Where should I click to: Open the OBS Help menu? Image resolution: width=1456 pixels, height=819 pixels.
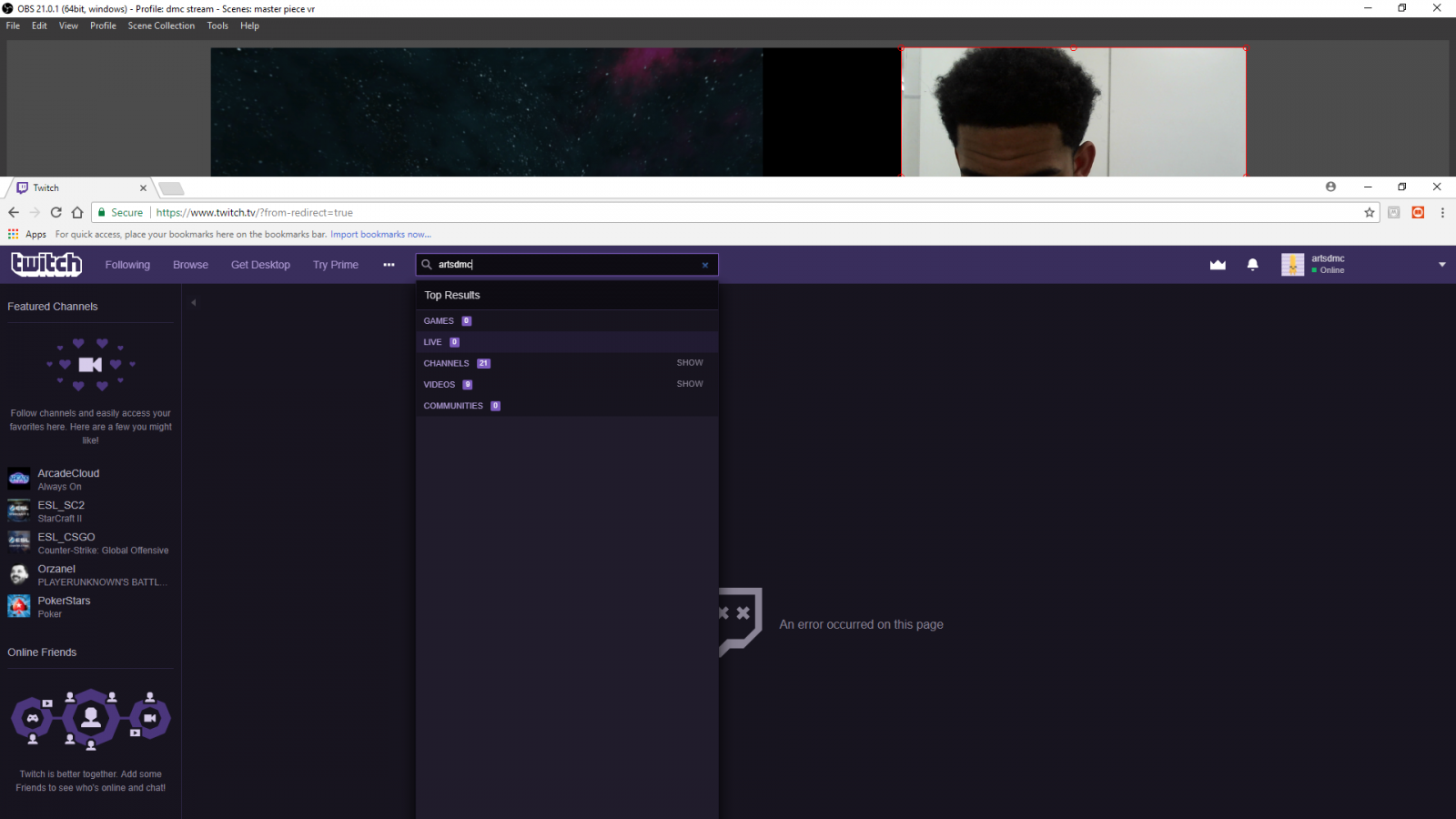249,25
